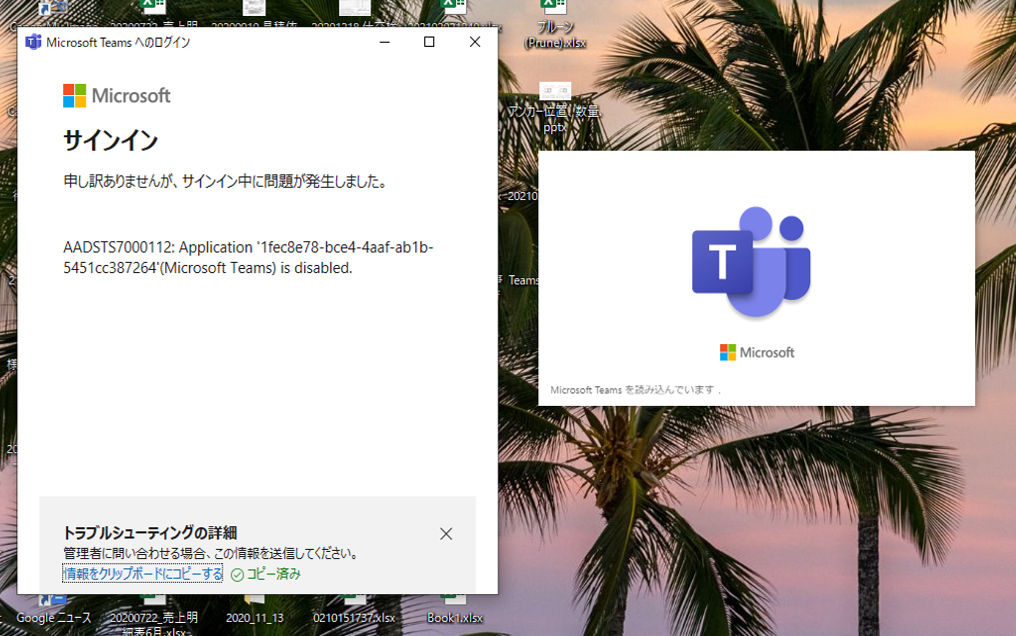1016x636 pixels.
Task: Open プルーン (Prune).xlsx desktop file
Action: [555, 26]
